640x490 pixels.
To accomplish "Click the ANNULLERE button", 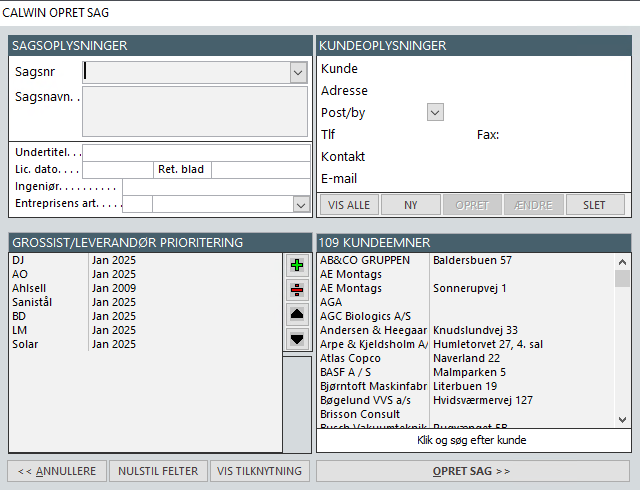I will pyautogui.click(x=57, y=471).
